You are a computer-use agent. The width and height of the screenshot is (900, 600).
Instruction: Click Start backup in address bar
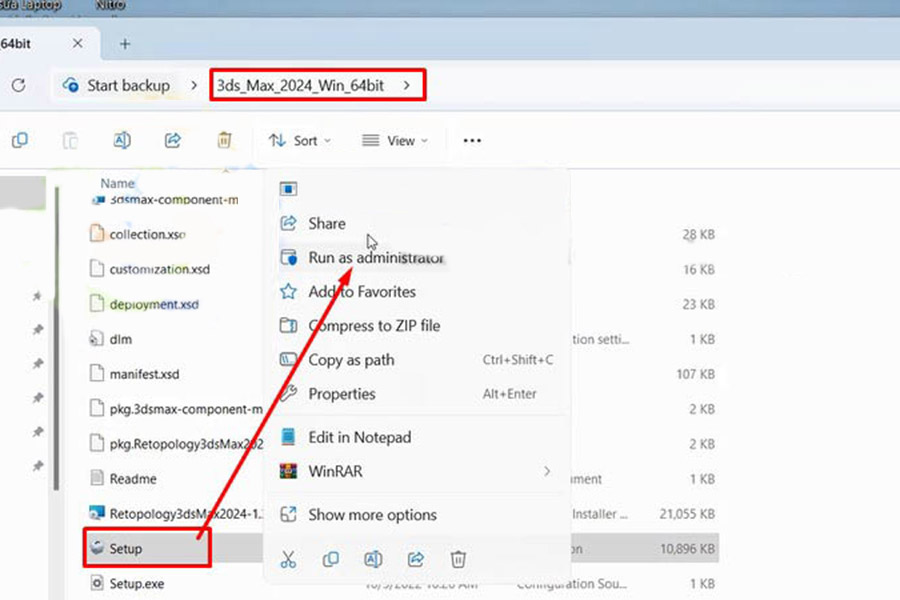(117, 85)
